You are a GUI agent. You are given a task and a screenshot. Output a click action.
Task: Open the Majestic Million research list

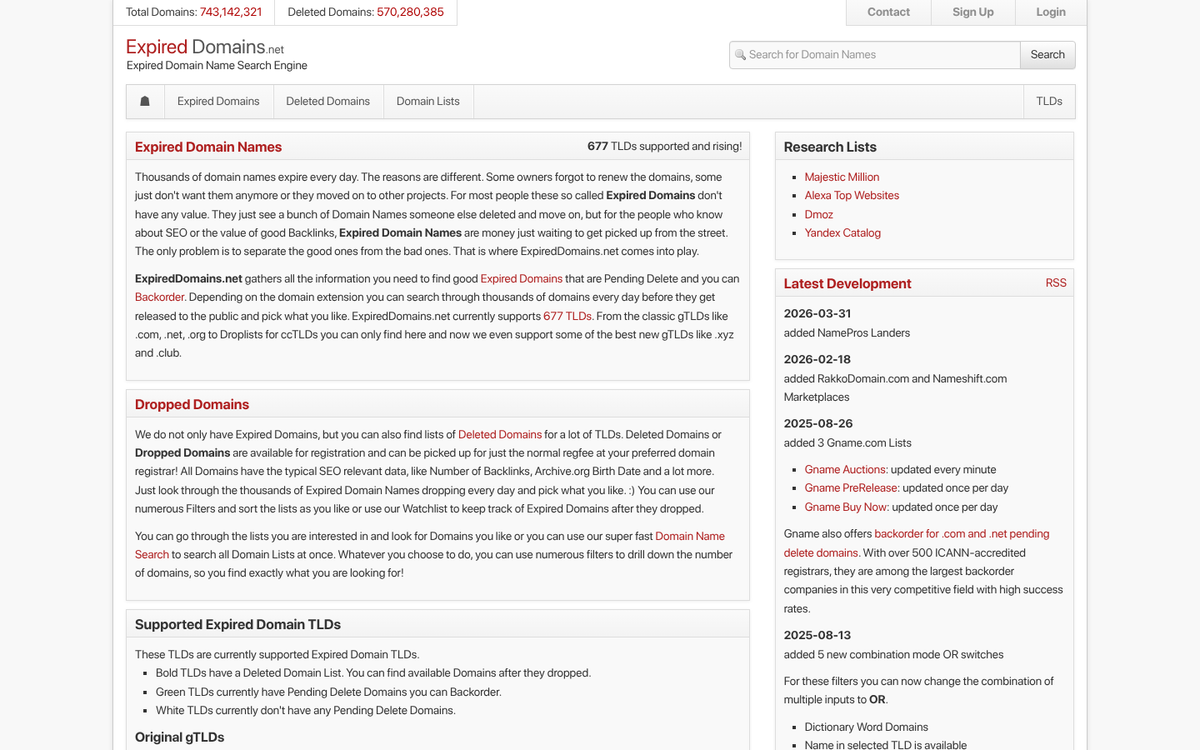pos(841,176)
